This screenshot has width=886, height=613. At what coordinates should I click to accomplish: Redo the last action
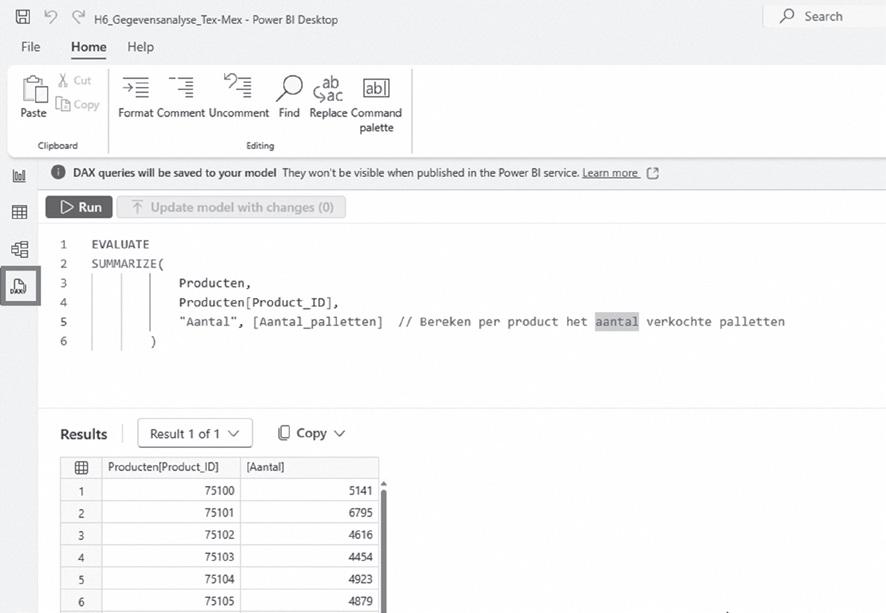tap(78, 17)
